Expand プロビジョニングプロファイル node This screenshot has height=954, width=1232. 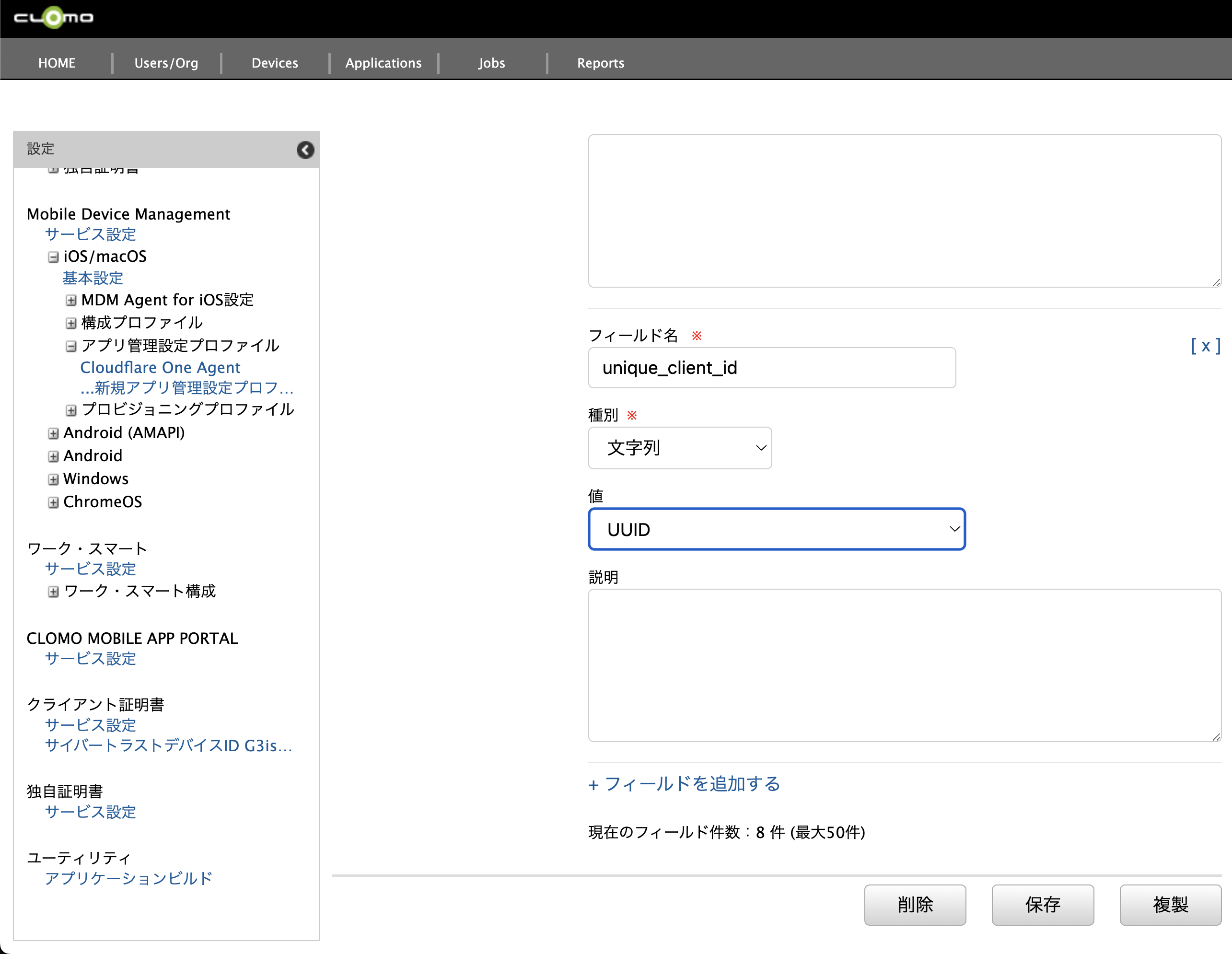click(70, 410)
